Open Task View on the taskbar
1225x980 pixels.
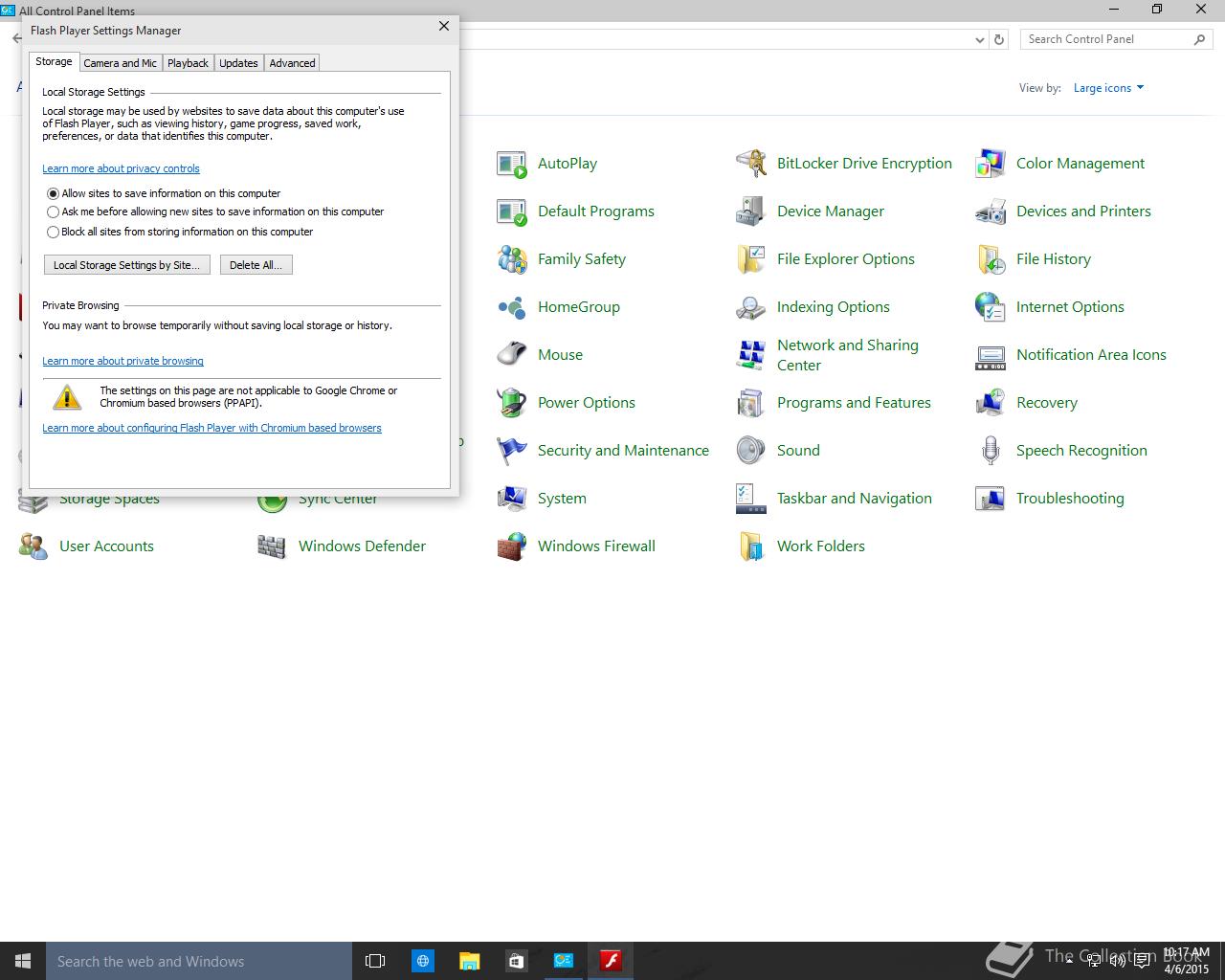coord(375,961)
